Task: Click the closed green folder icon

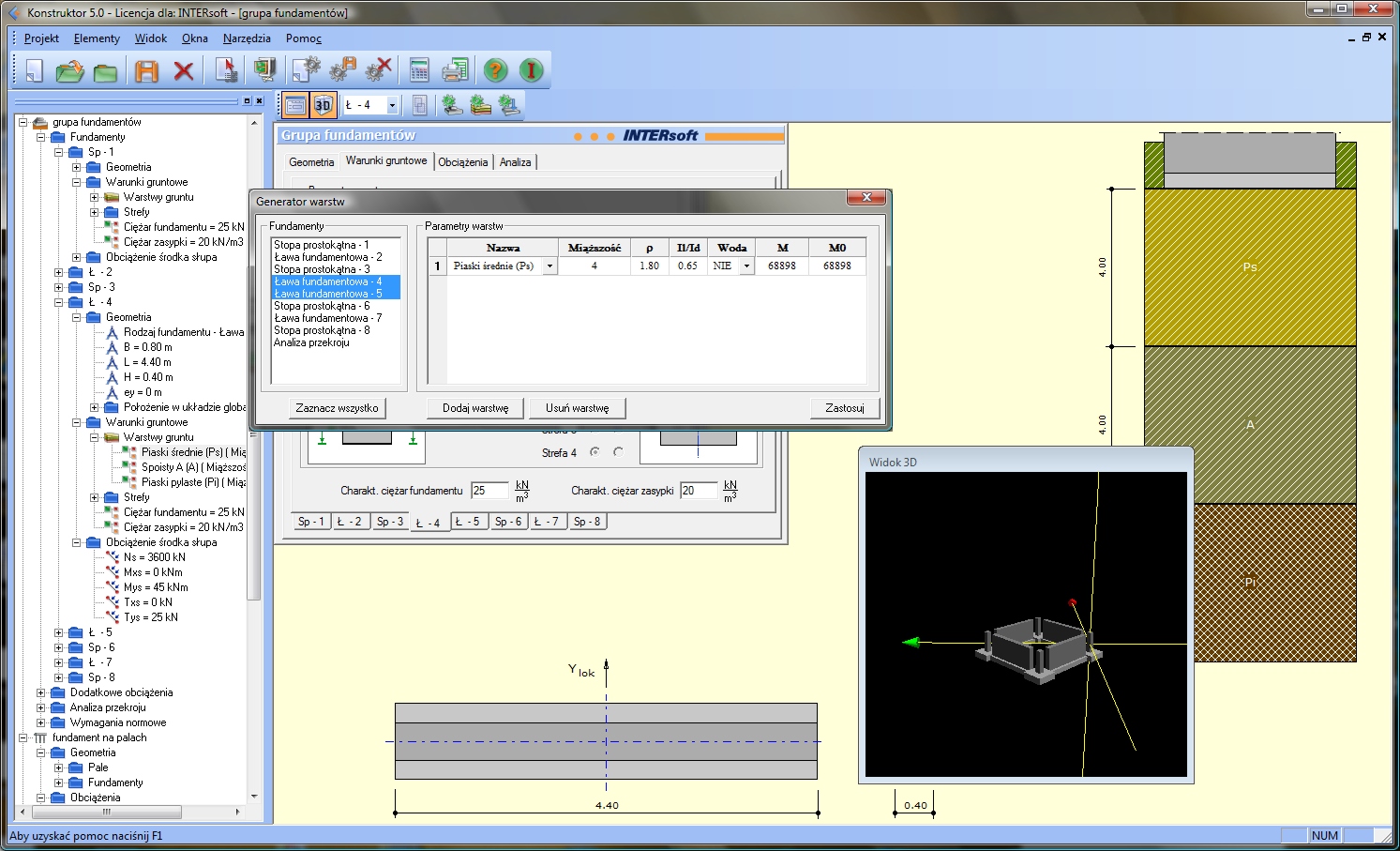Action: (x=105, y=71)
